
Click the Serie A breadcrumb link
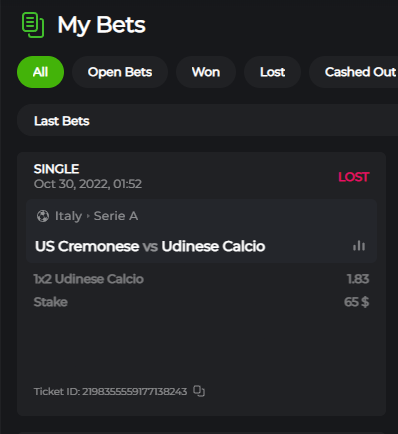click(116, 216)
